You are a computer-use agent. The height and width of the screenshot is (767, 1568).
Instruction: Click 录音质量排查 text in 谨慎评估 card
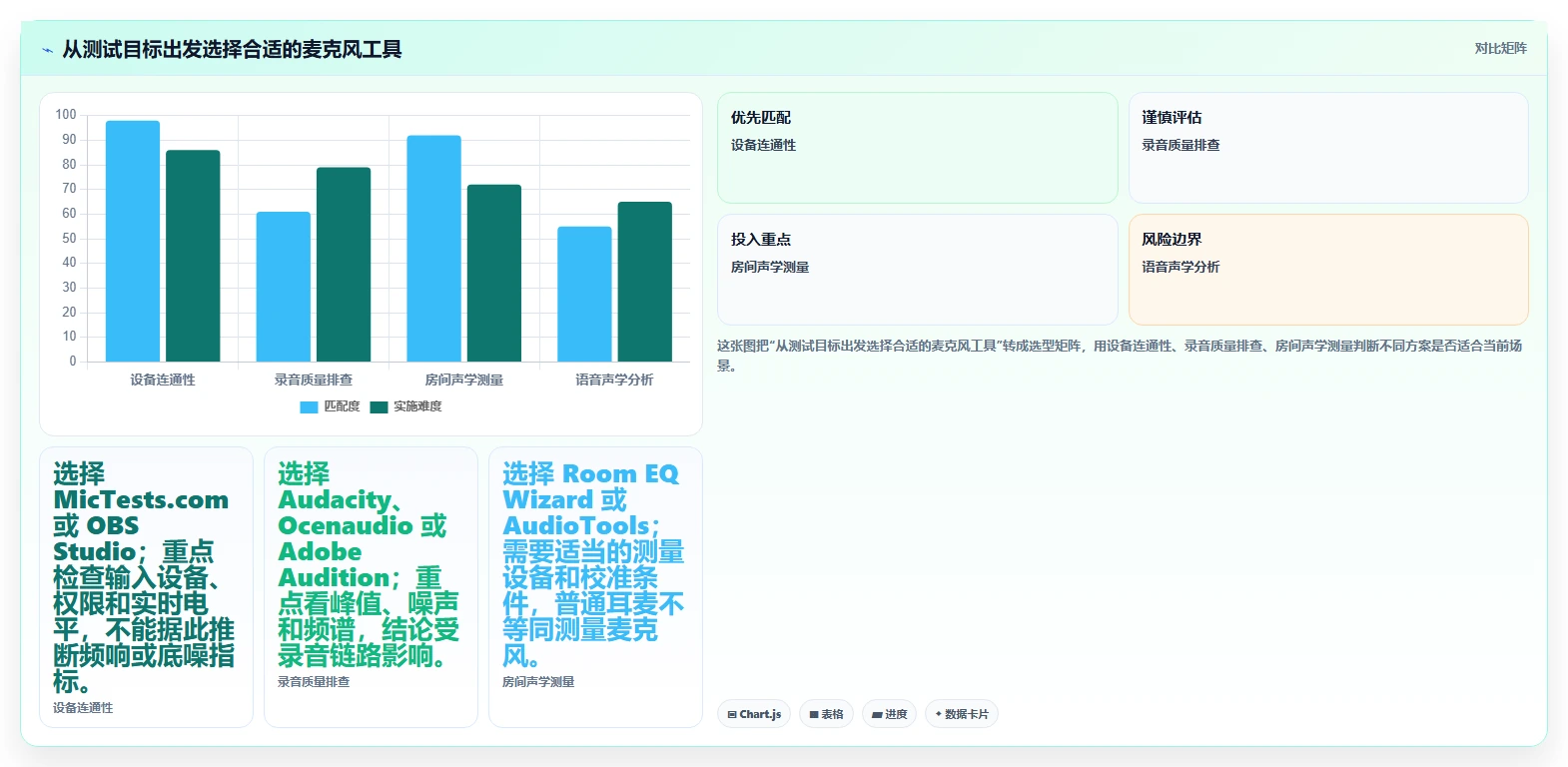point(1180,145)
